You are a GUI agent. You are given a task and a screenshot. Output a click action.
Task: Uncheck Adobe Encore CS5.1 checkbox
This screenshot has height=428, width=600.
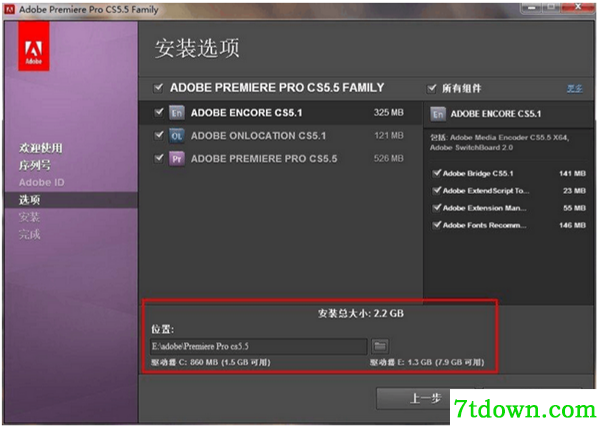pyautogui.click(x=158, y=112)
